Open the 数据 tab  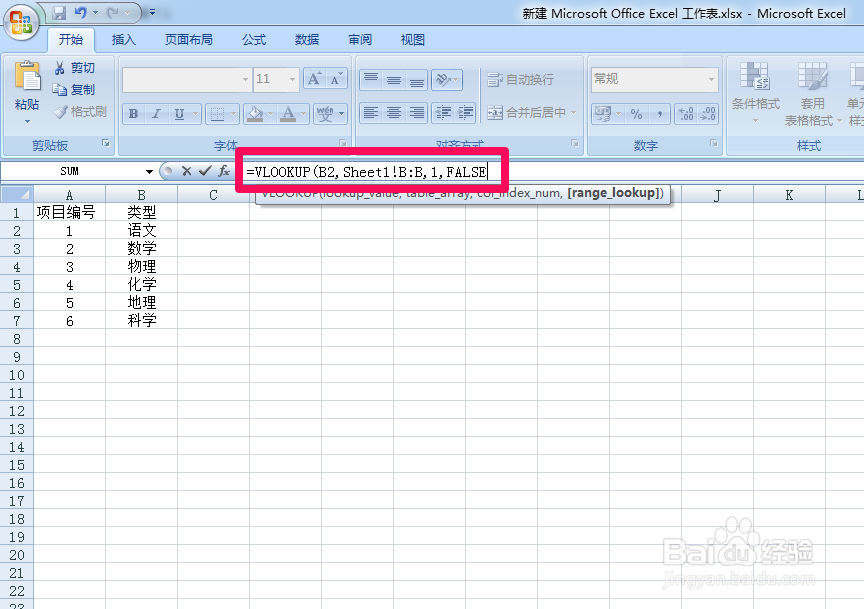point(307,40)
